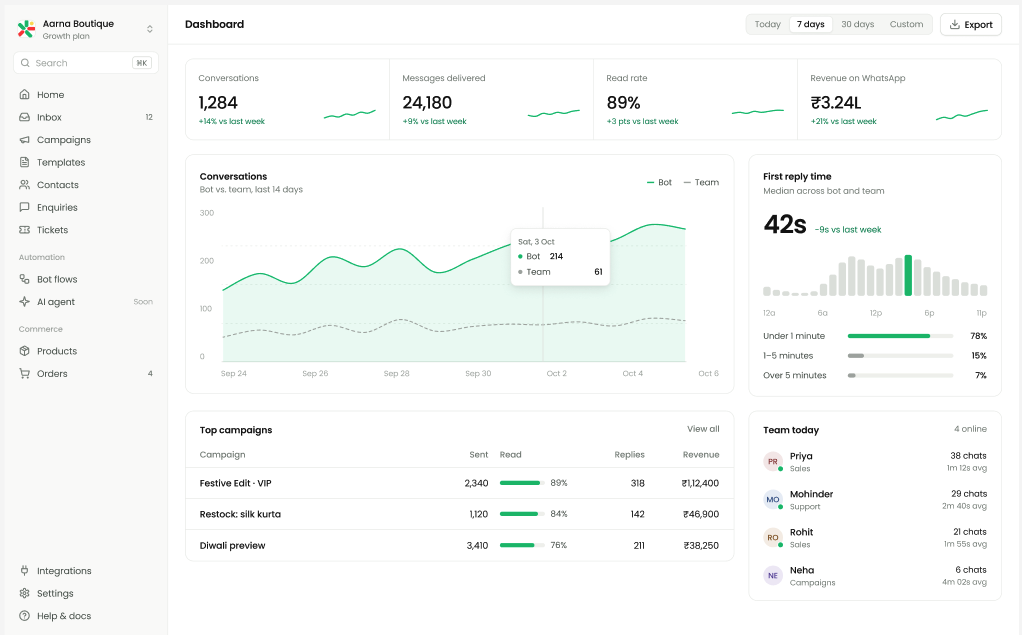
Task: Click the Revenue column header
Action: 701,454
